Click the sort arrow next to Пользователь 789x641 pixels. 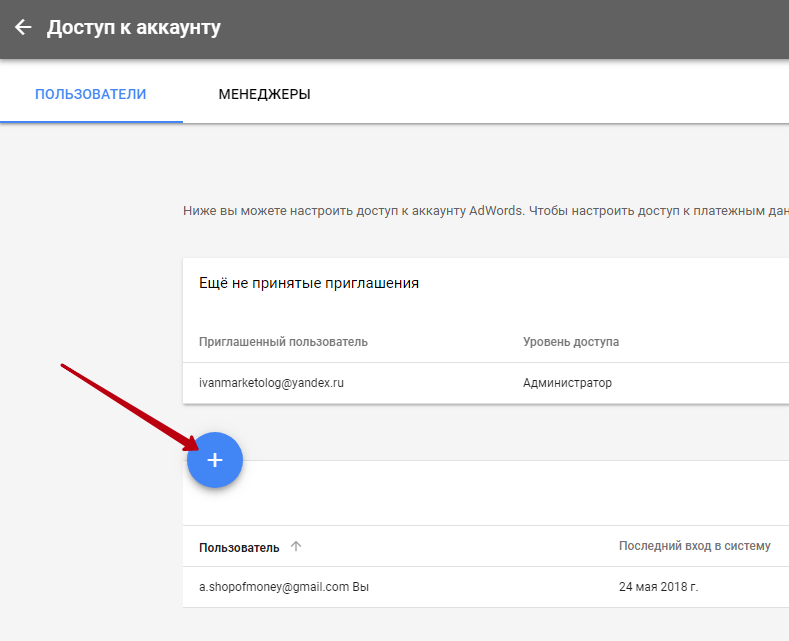(295, 547)
